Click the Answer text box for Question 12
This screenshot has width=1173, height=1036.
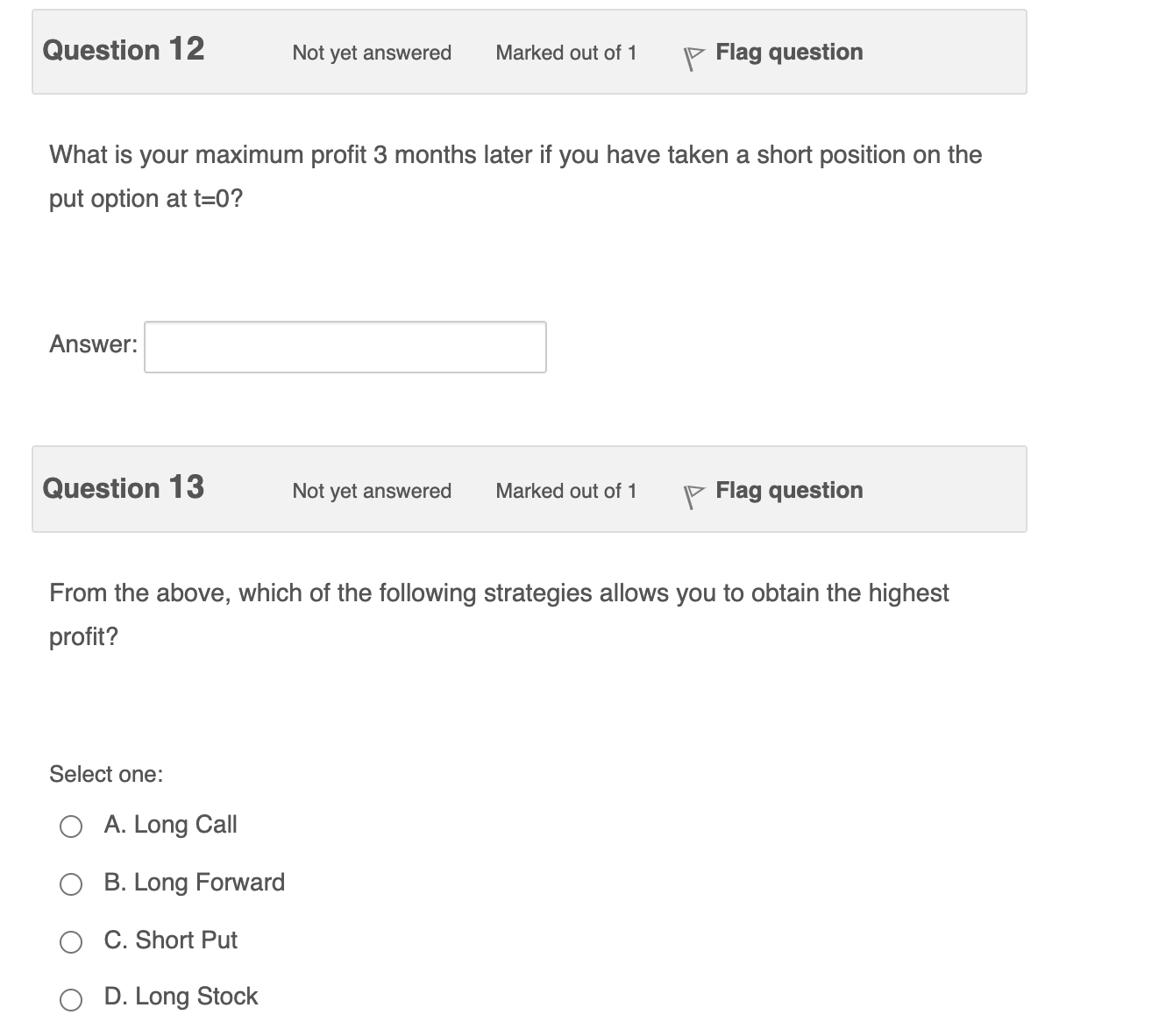(x=345, y=347)
